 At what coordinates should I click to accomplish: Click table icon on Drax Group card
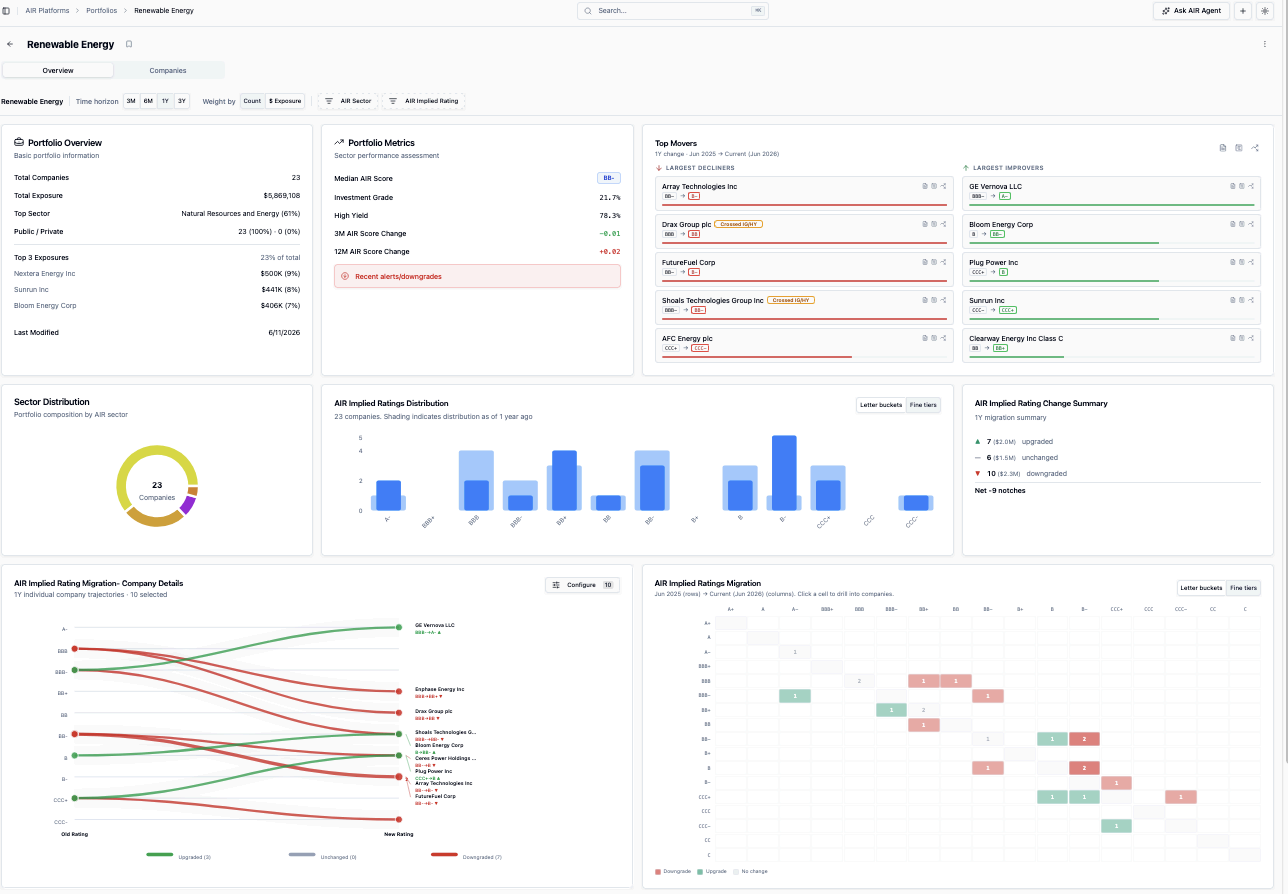click(934, 224)
